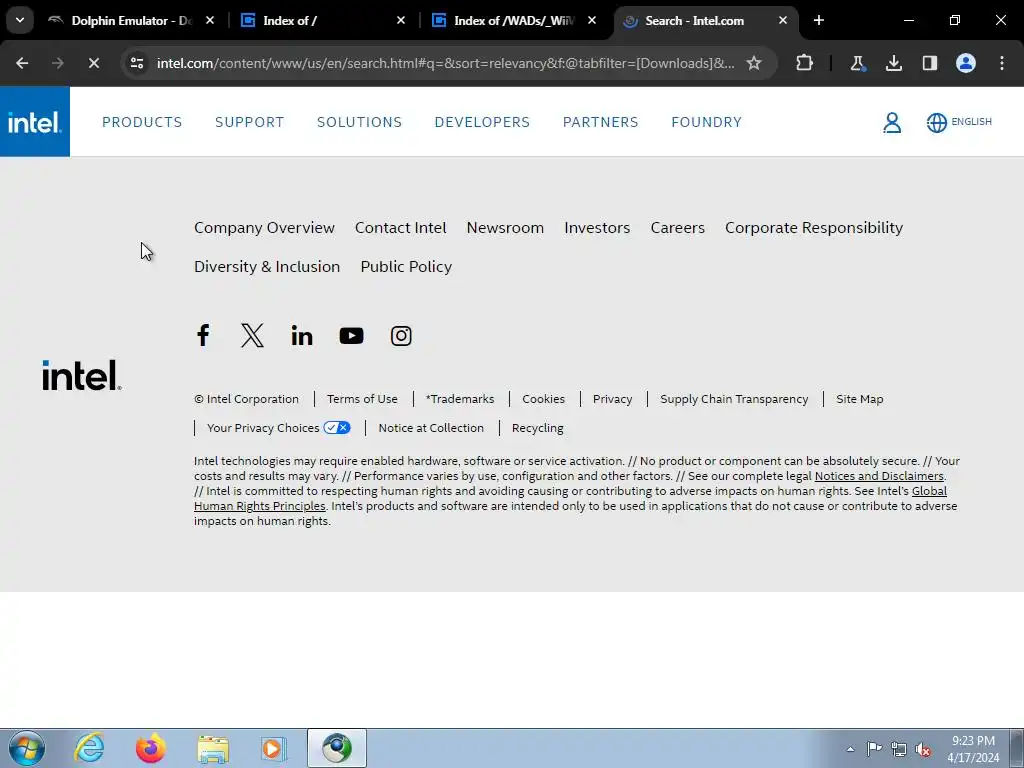
Task: Launch Internet Explorer from the taskbar
Action: pyautogui.click(x=89, y=748)
